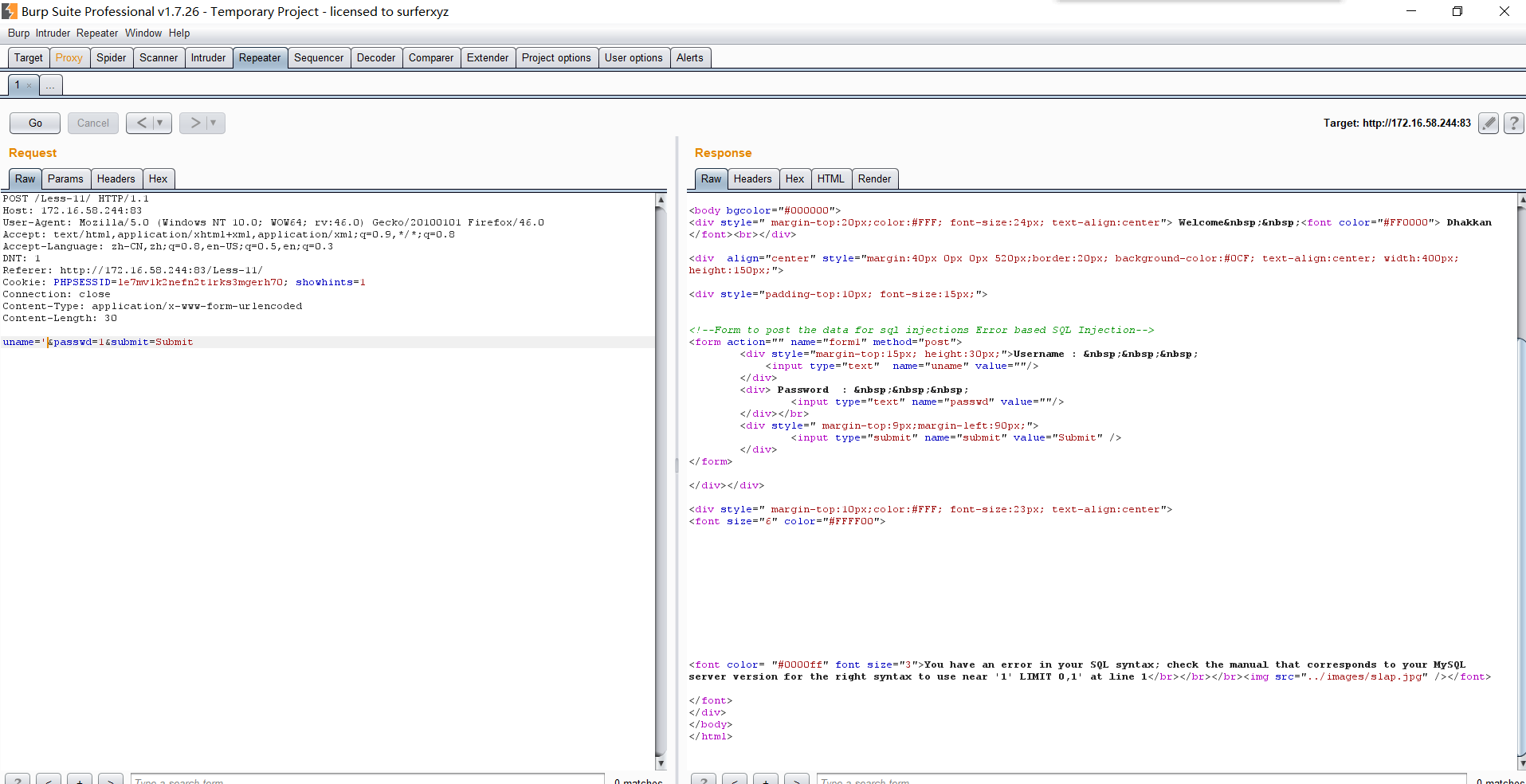Viewport: 1526px width, 784px height.
Task: Open the Window menu
Action: (143, 33)
